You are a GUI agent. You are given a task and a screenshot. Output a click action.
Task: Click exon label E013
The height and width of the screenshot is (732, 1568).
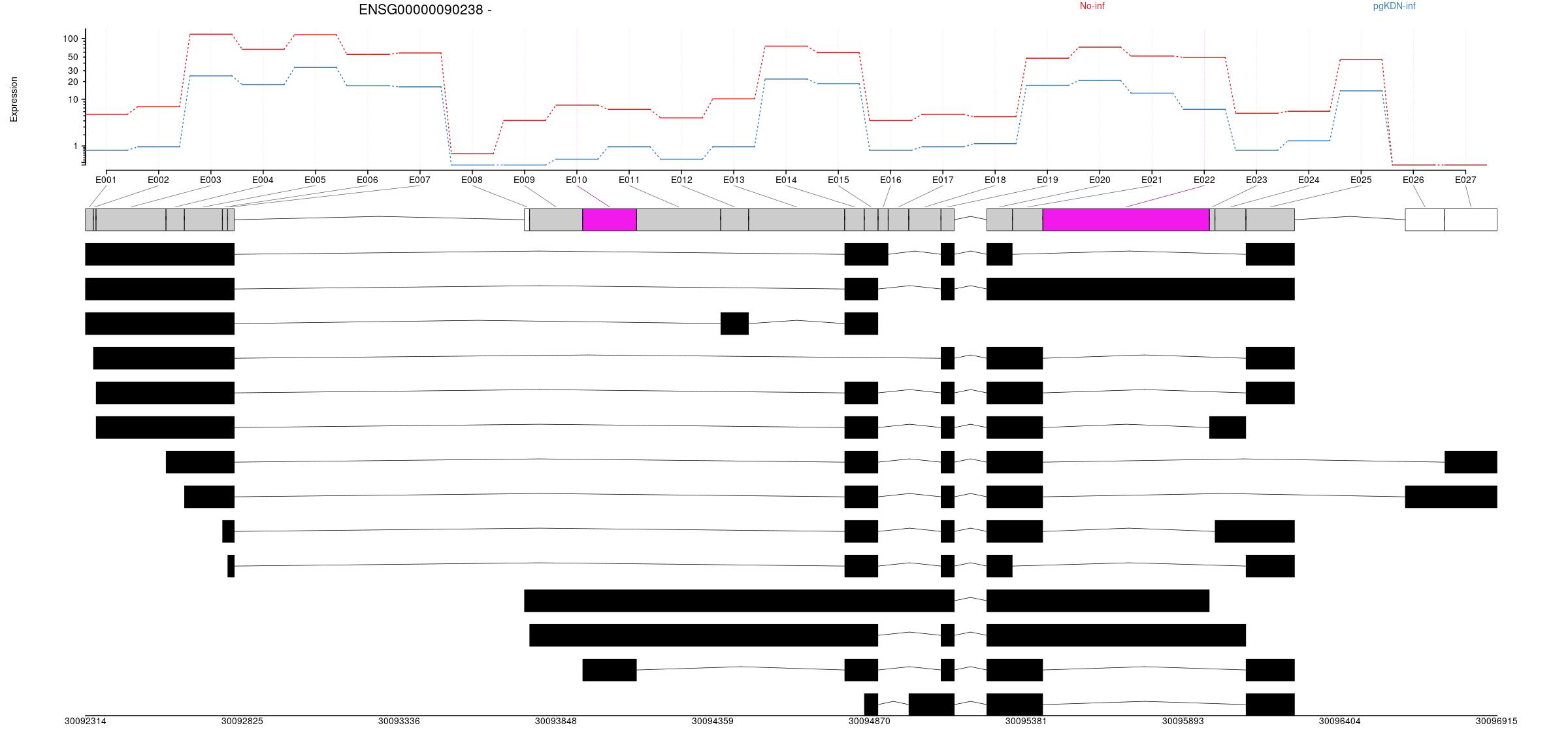[734, 180]
